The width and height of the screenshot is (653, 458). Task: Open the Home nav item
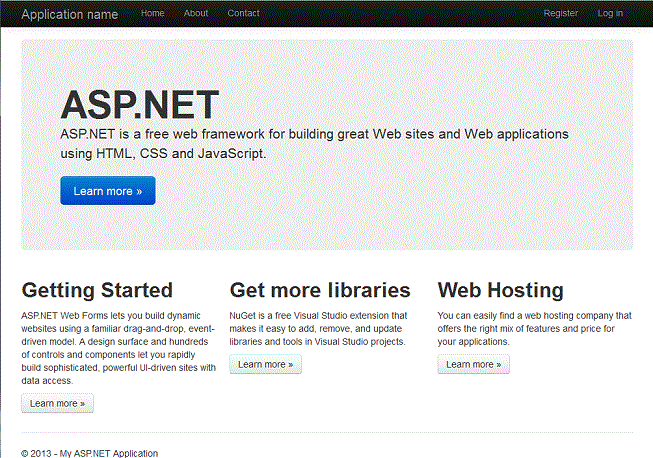pos(152,13)
